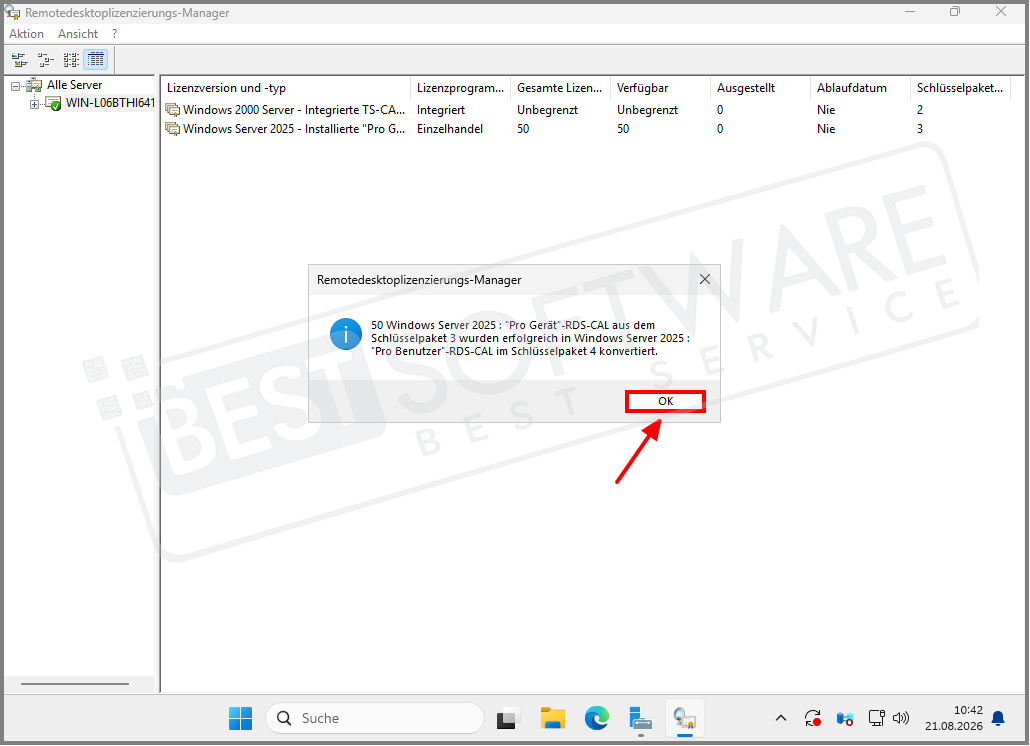This screenshot has height=746, width=1030.
Task: Expand the WIN-L06BTHI641 server node
Action: coord(34,104)
